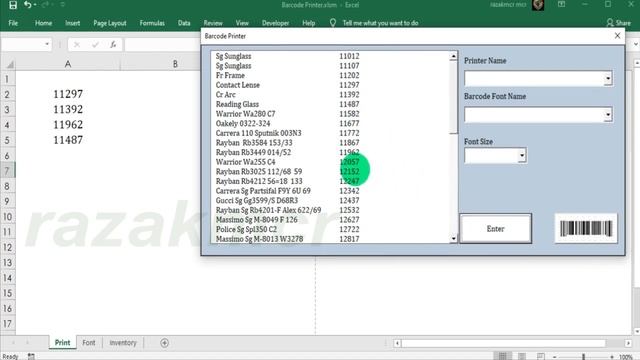Select Rayban Rb3584 153/33 row

click(331, 142)
